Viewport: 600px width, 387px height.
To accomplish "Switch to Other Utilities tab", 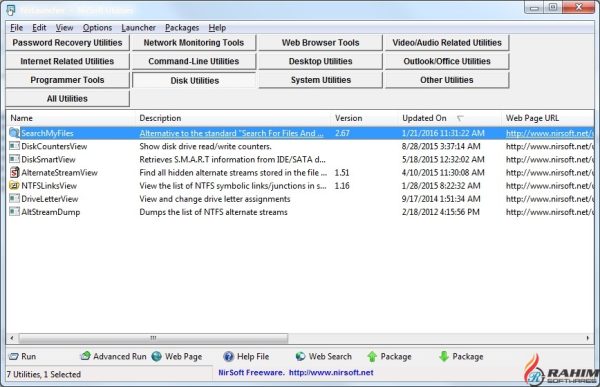I will tap(447, 80).
